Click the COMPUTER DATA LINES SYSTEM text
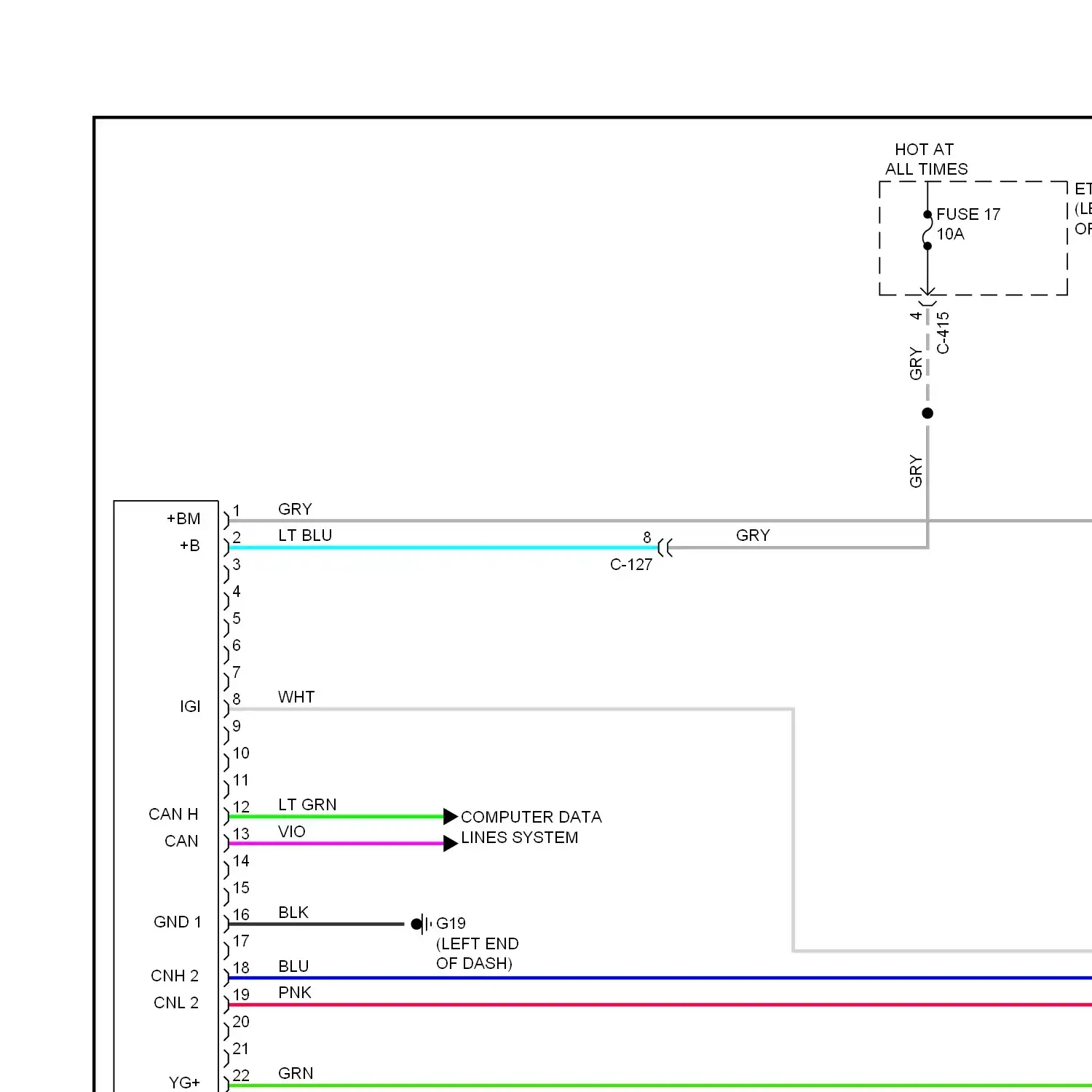Image resolution: width=1092 pixels, height=1092 pixels. [x=531, y=827]
